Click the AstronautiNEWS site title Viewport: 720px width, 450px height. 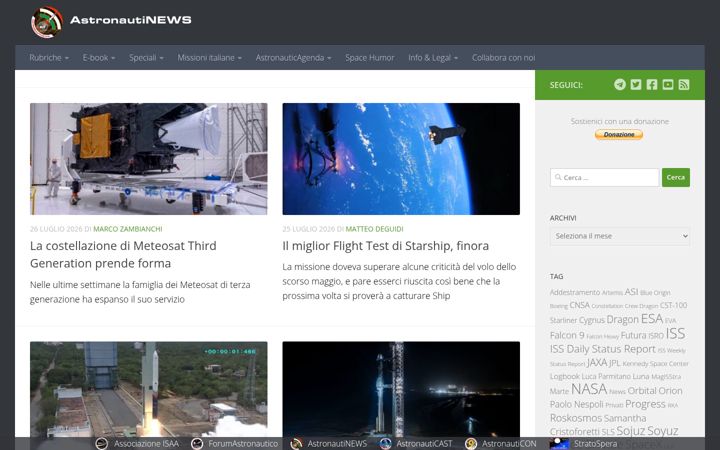(131, 20)
